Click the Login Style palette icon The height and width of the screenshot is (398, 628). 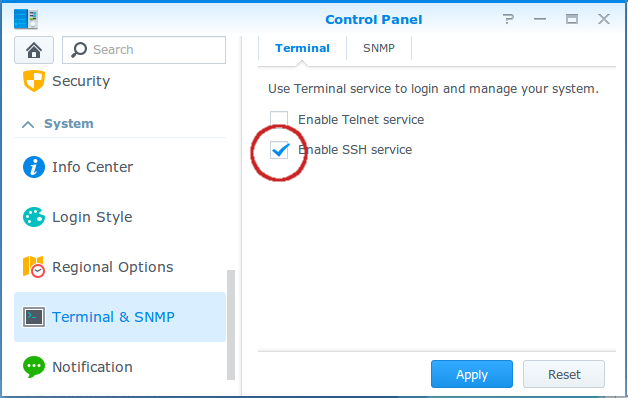click(x=34, y=217)
